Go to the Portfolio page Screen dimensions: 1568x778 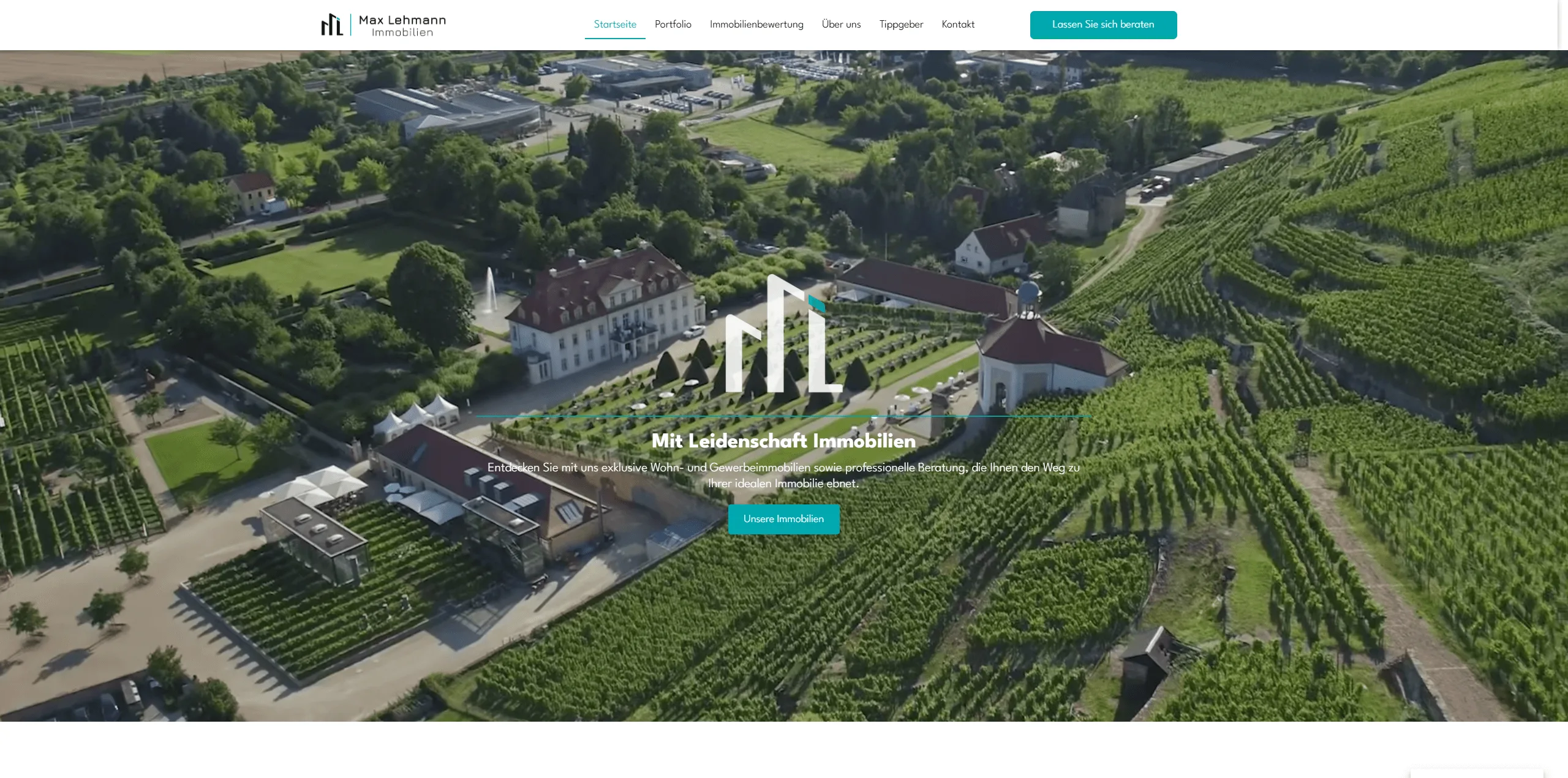click(x=673, y=24)
